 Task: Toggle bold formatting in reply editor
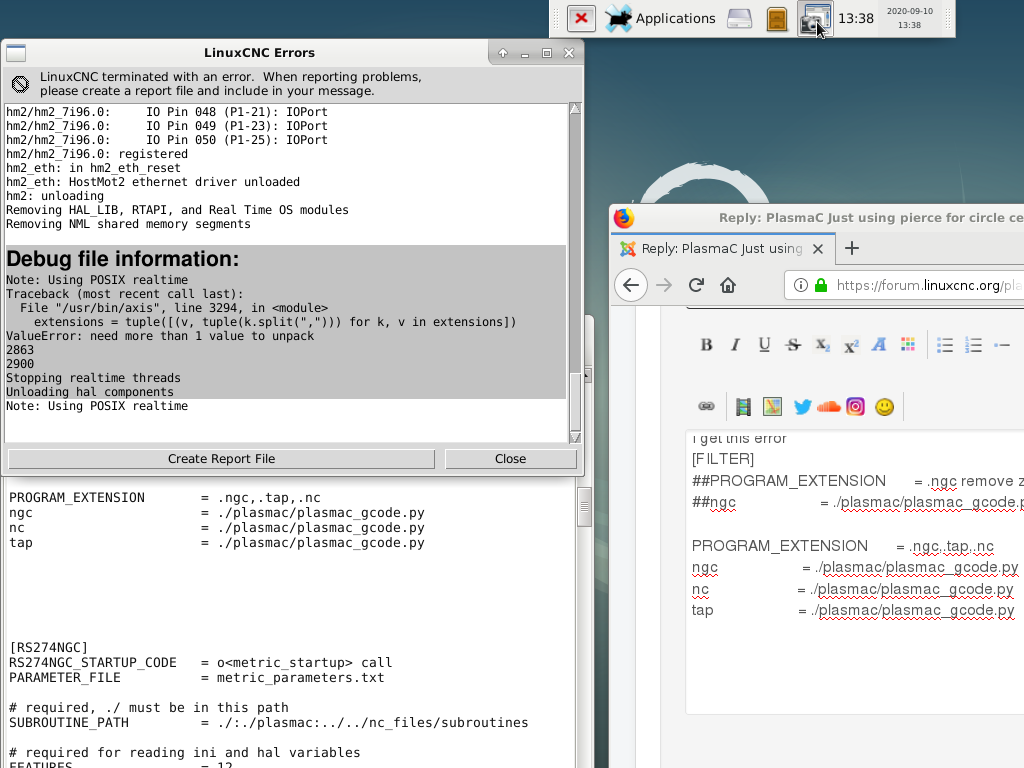pos(706,345)
